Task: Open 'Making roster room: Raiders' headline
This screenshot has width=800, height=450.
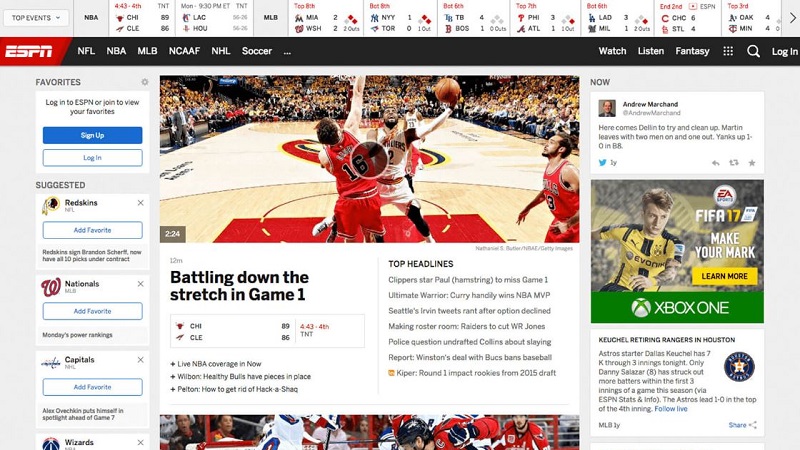Action: click(466, 326)
